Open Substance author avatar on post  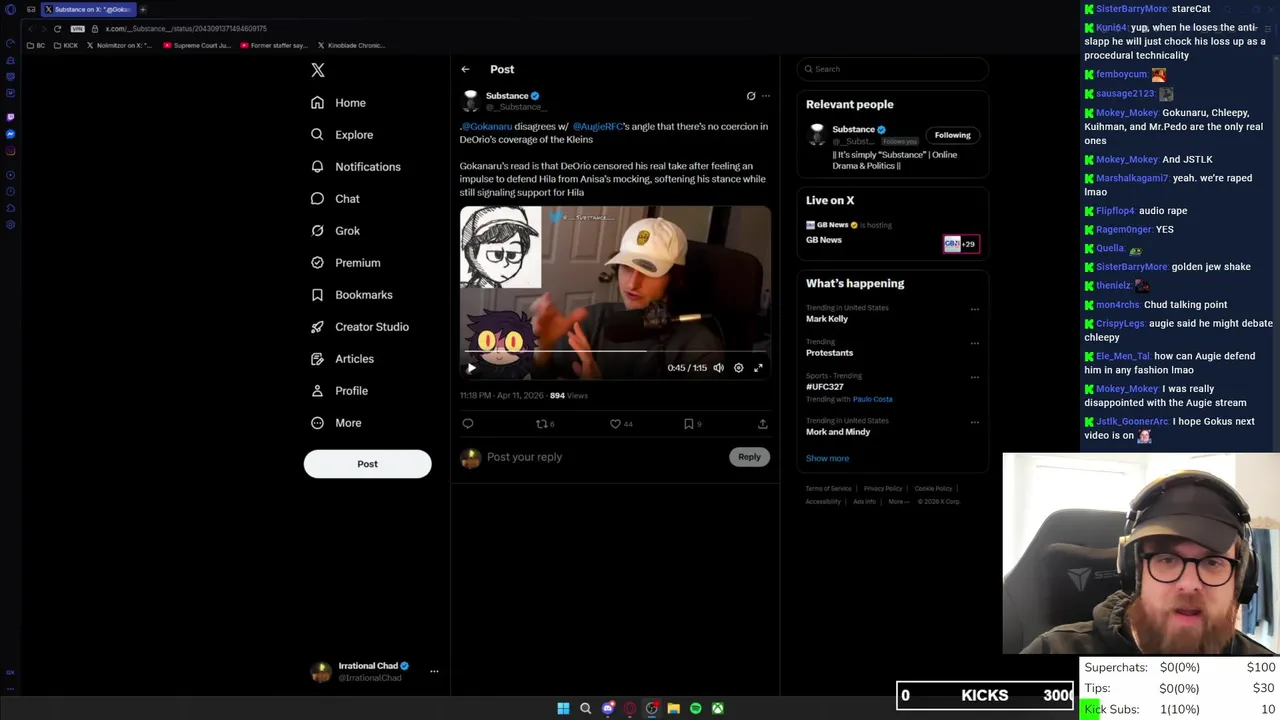(470, 100)
